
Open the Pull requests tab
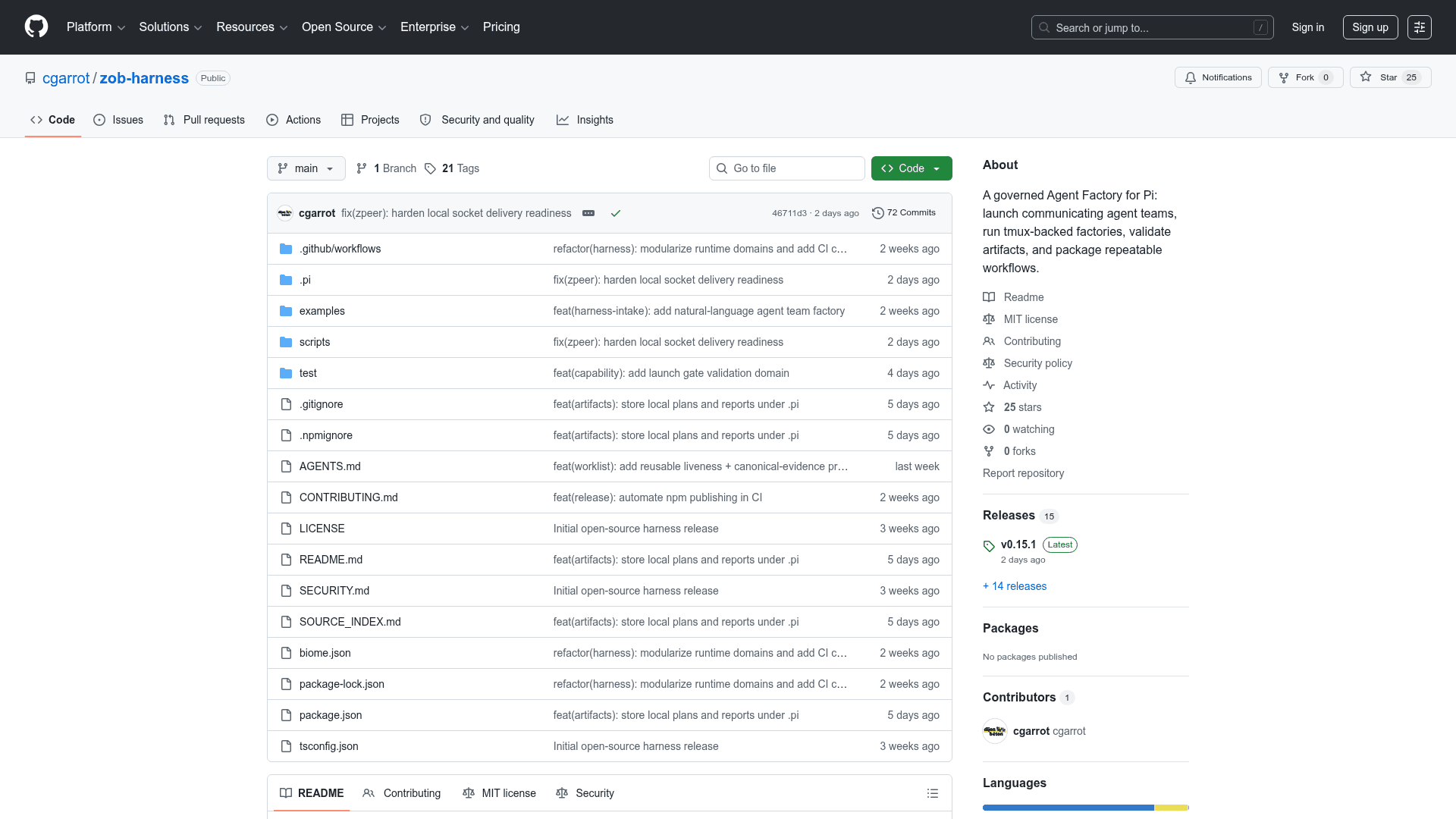pyautogui.click(x=205, y=120)
